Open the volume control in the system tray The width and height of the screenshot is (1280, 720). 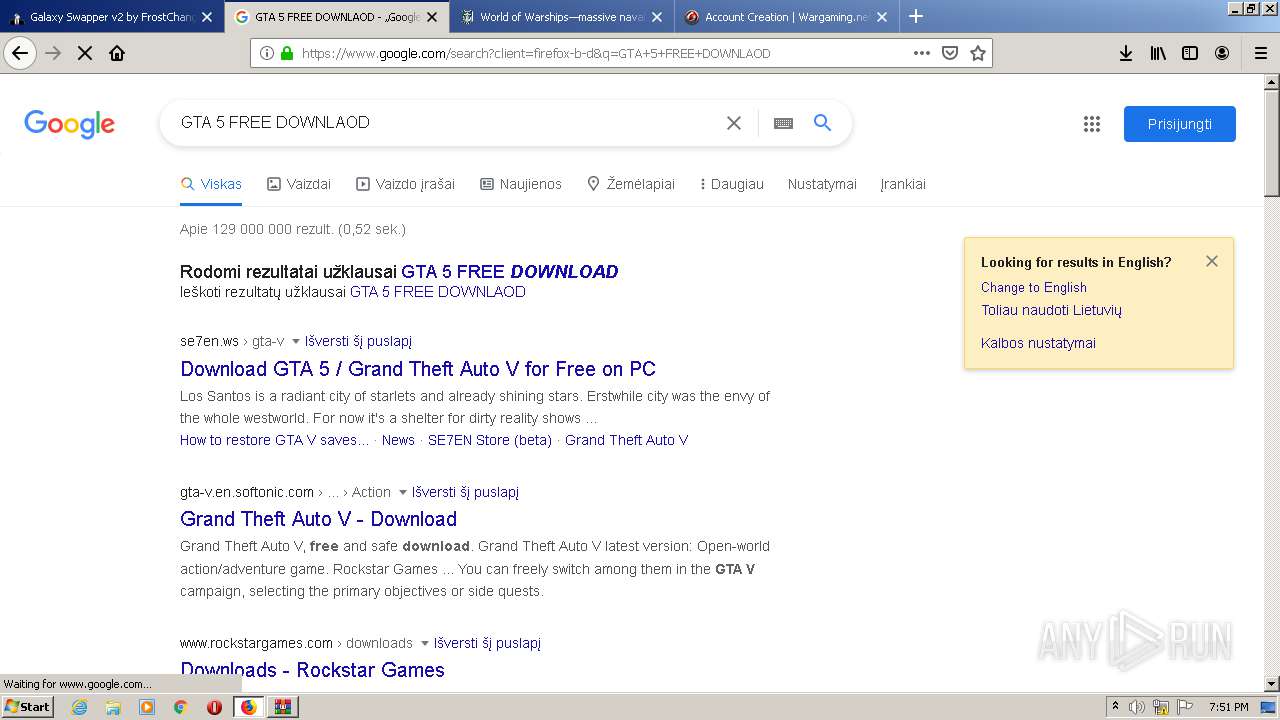point(1137,707)
